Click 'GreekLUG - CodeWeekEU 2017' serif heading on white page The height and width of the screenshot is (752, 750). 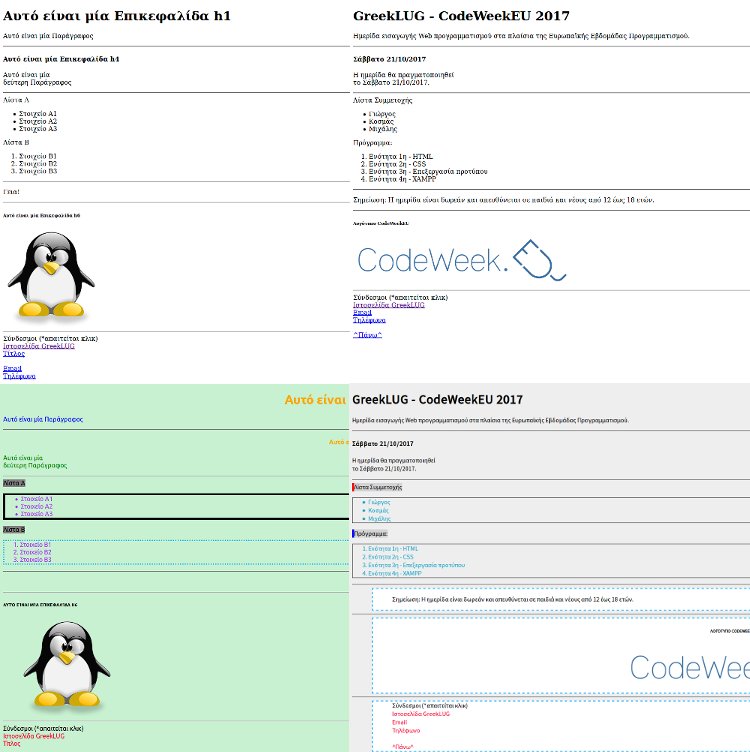click(x=461, y=16)
